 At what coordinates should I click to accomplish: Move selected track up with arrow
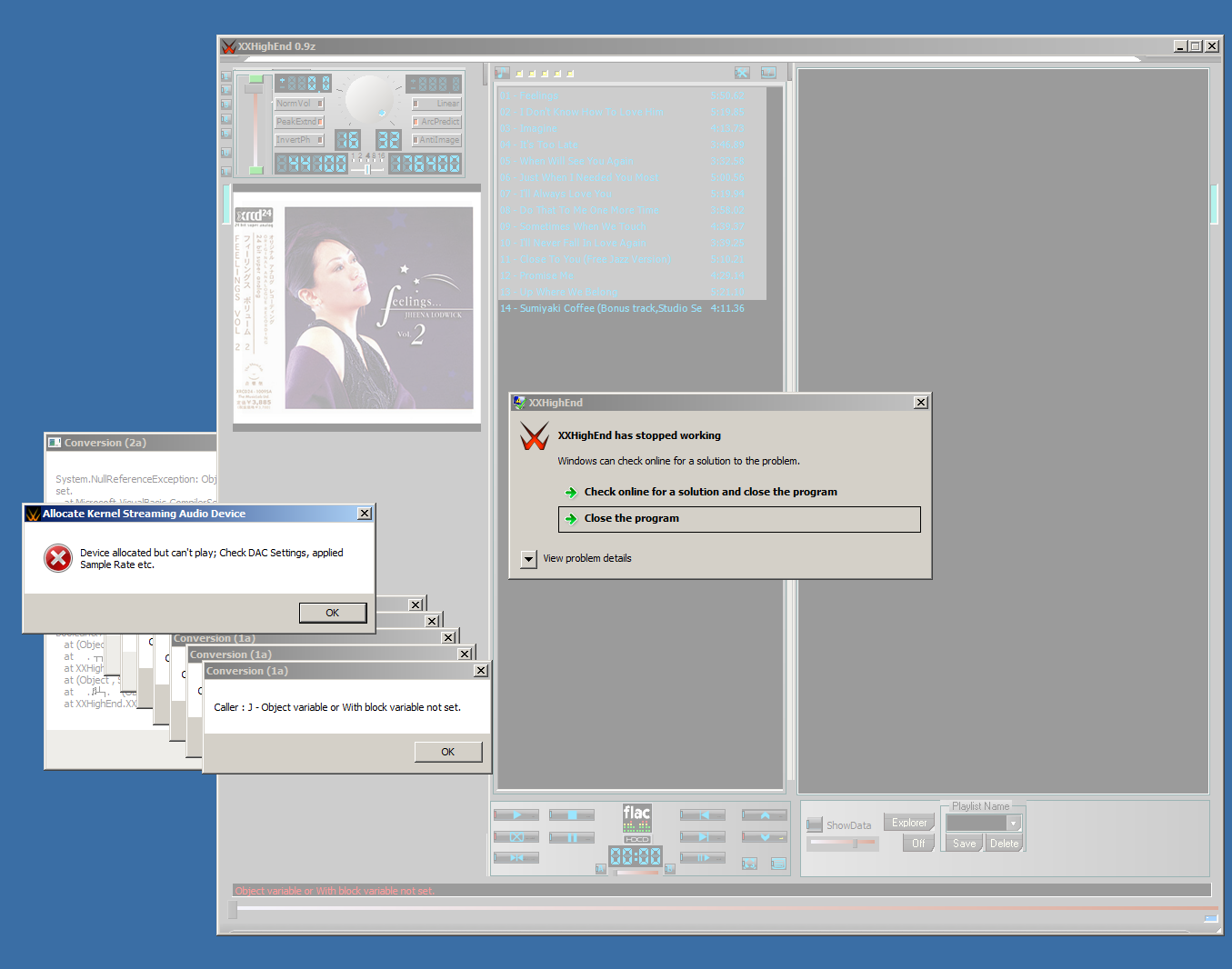click(765, 815)
